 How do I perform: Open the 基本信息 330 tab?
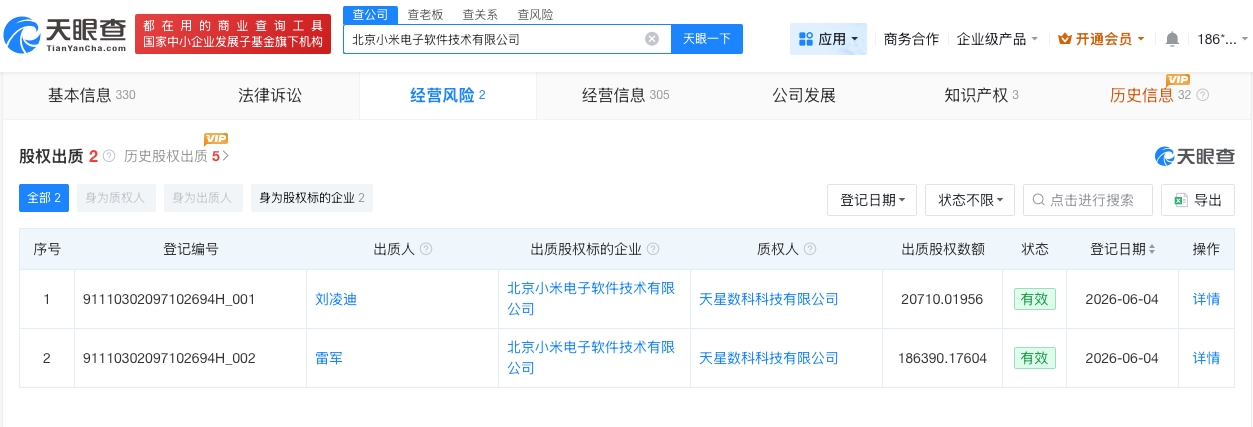[91, 95]
